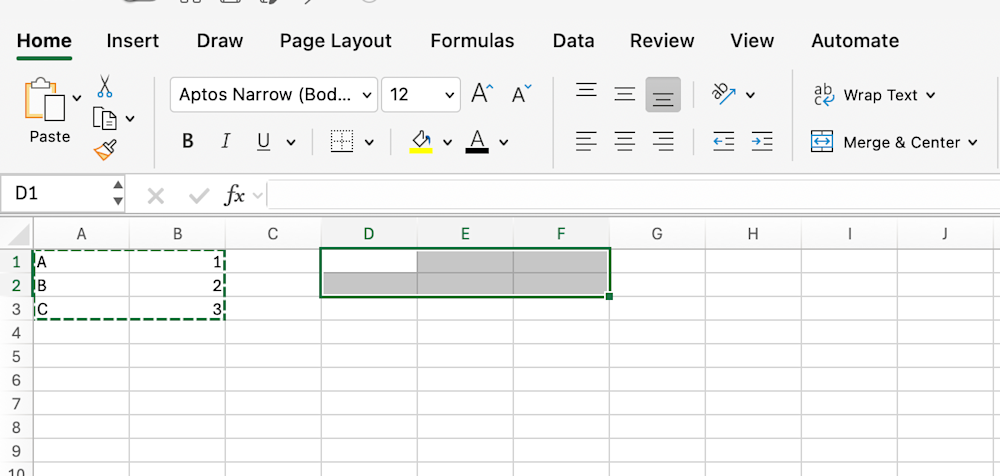Image resolution: width=1000 pixels, height=476 pixels.
Task: Select cell B3 containing 3
Action: coord(177,309)
